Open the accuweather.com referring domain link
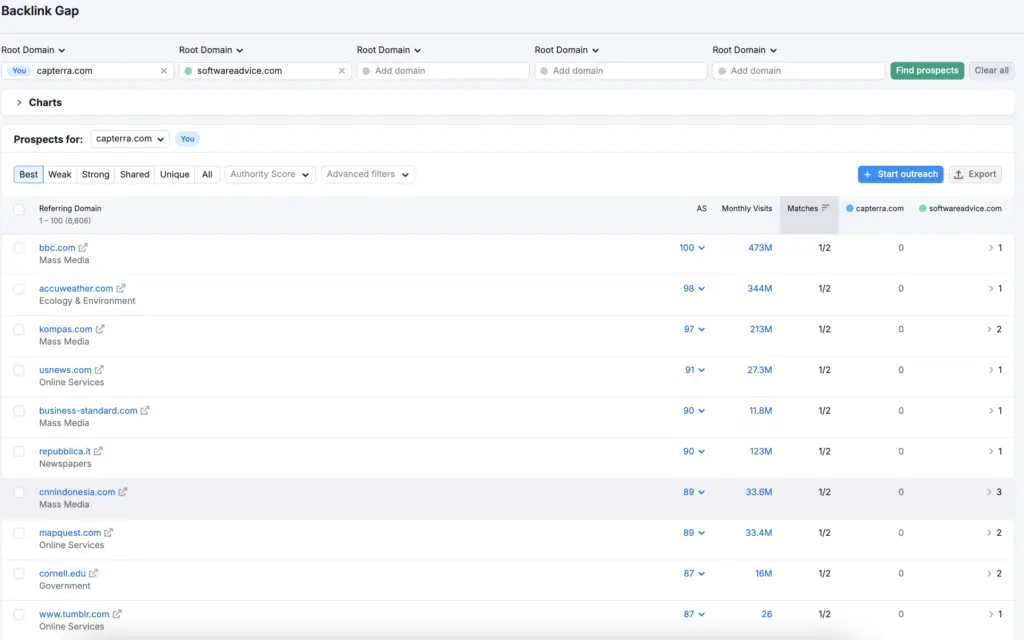The height and width of the screenshot is (640, 1024). click(76, 288)
